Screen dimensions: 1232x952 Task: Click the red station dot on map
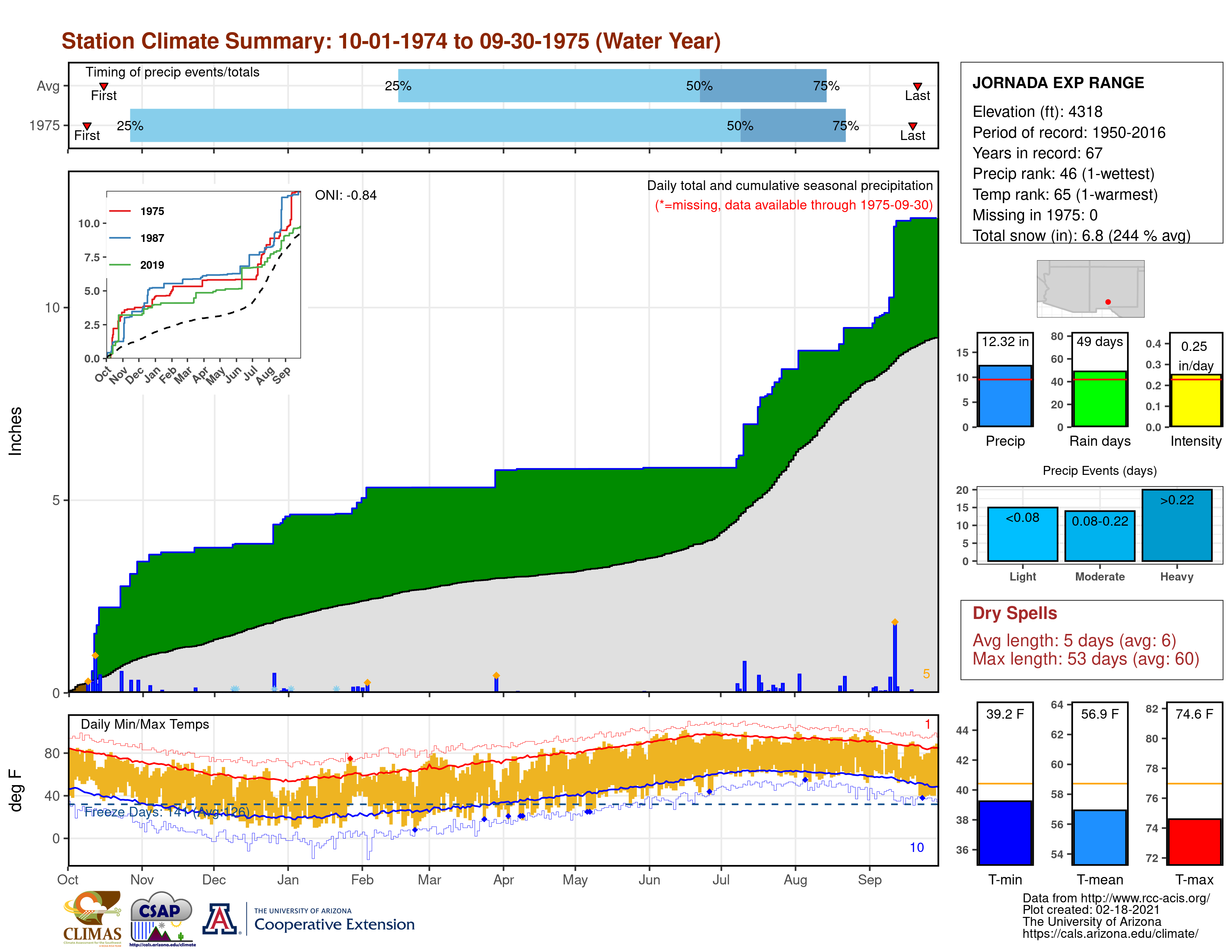(x=1108, y=302)
